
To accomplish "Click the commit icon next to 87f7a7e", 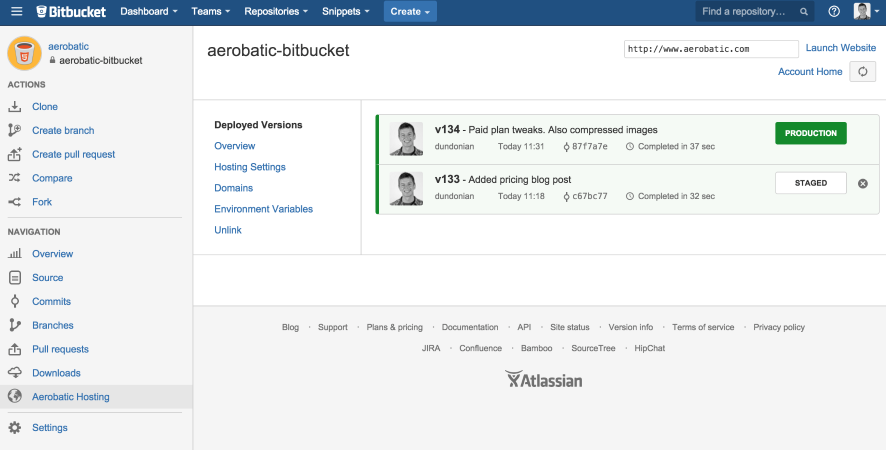I will tap(566, 146).
